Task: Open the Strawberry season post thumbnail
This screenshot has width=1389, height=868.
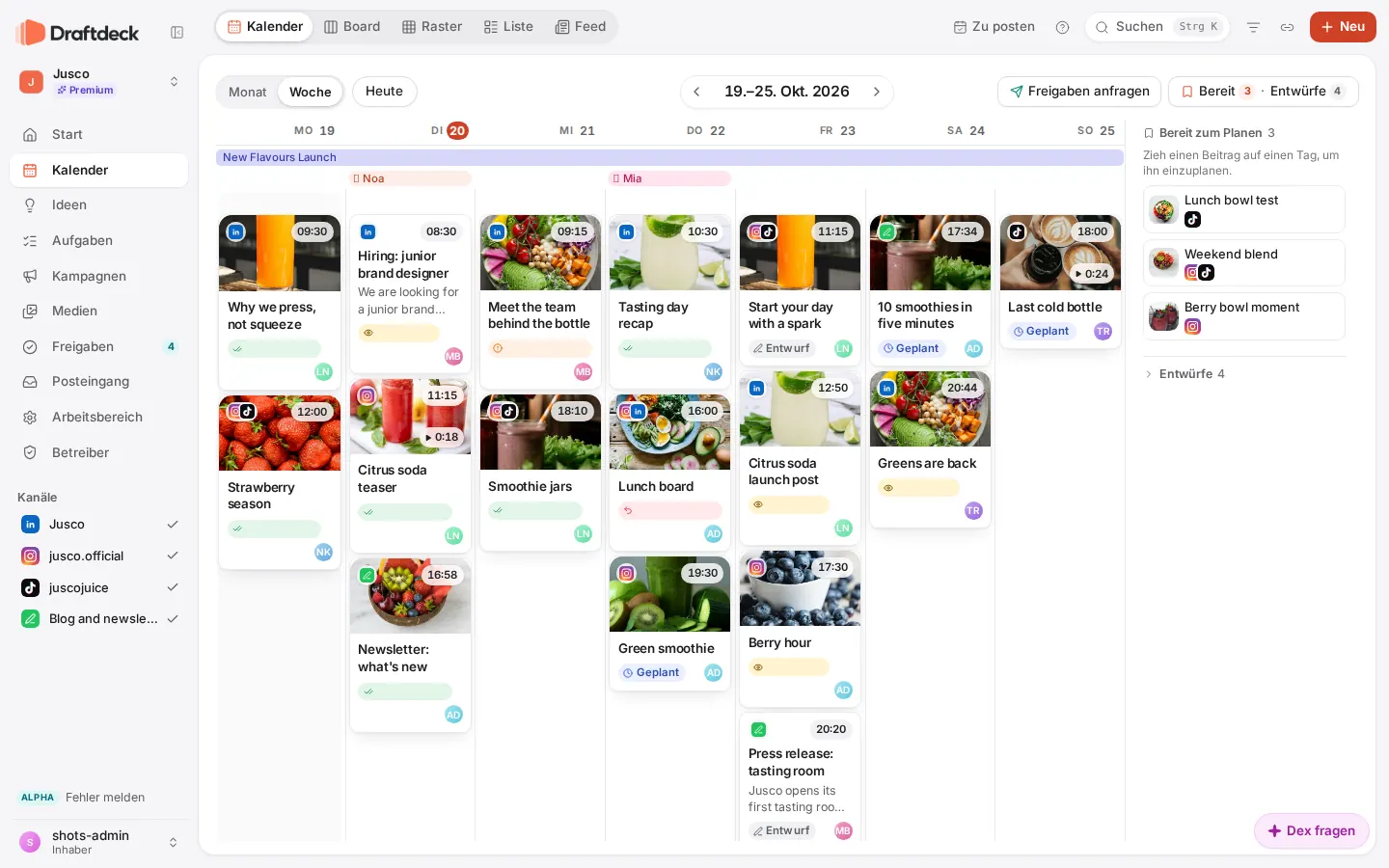Action: (x=280, y=433)
